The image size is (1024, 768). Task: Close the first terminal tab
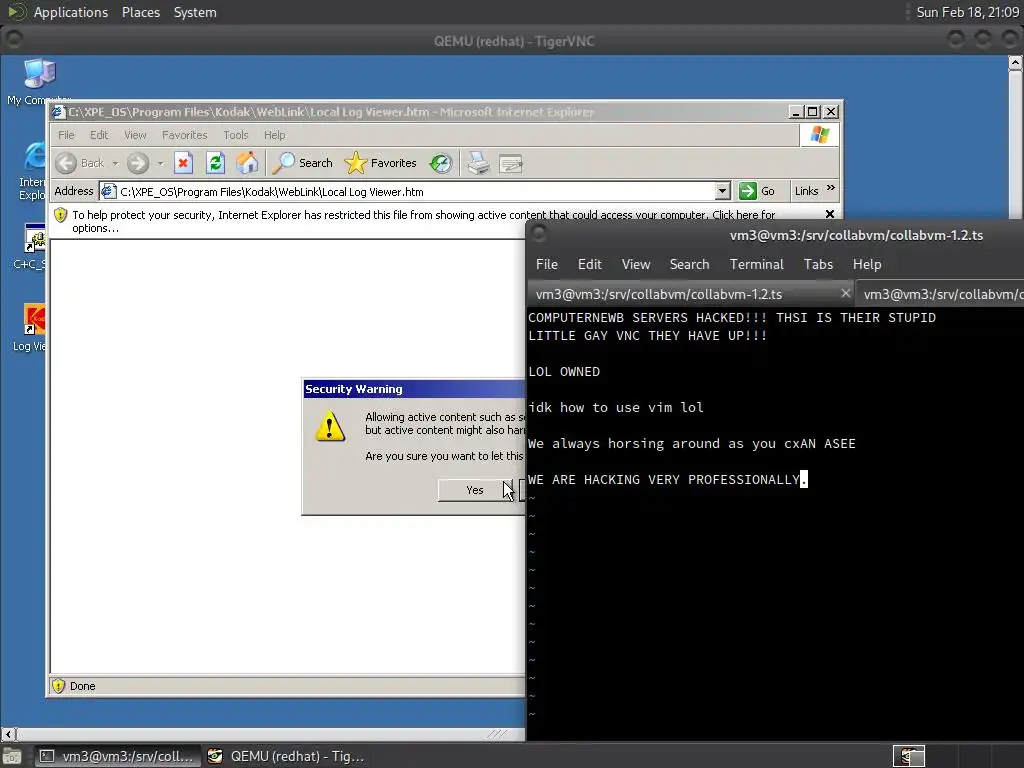pos(845,293)
